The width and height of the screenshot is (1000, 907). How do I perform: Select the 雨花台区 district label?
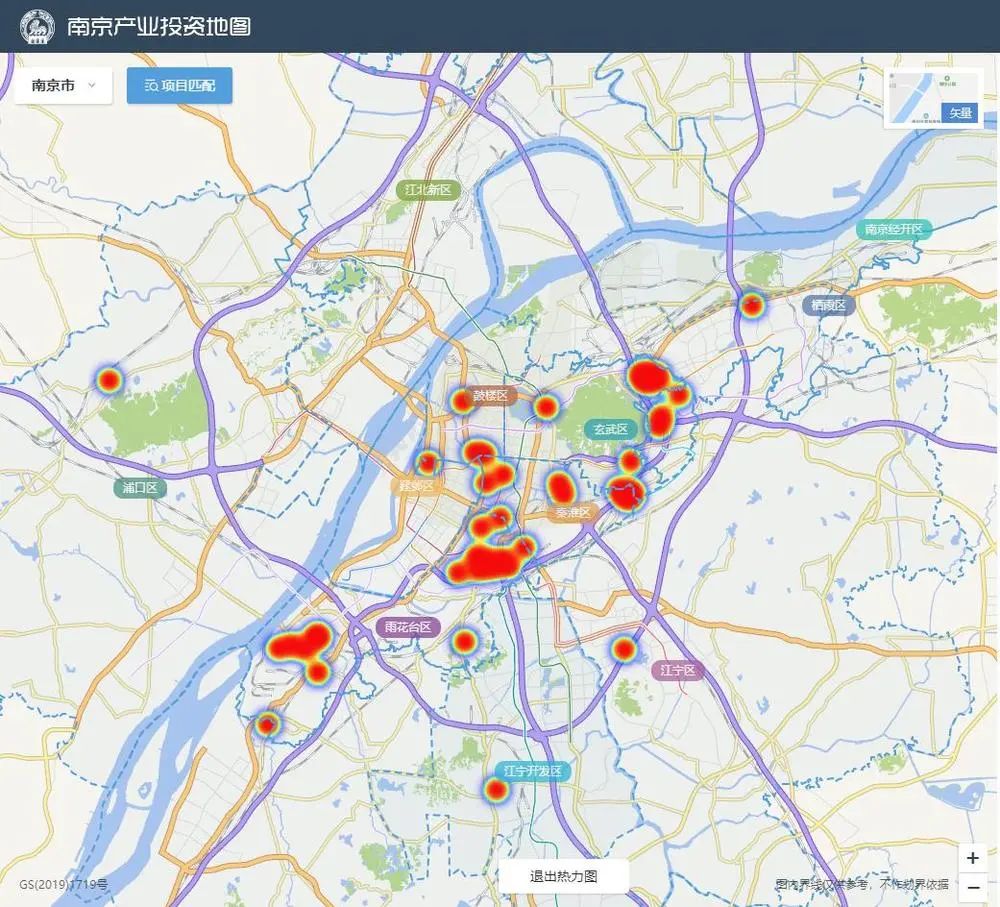(x=409, y=627)
